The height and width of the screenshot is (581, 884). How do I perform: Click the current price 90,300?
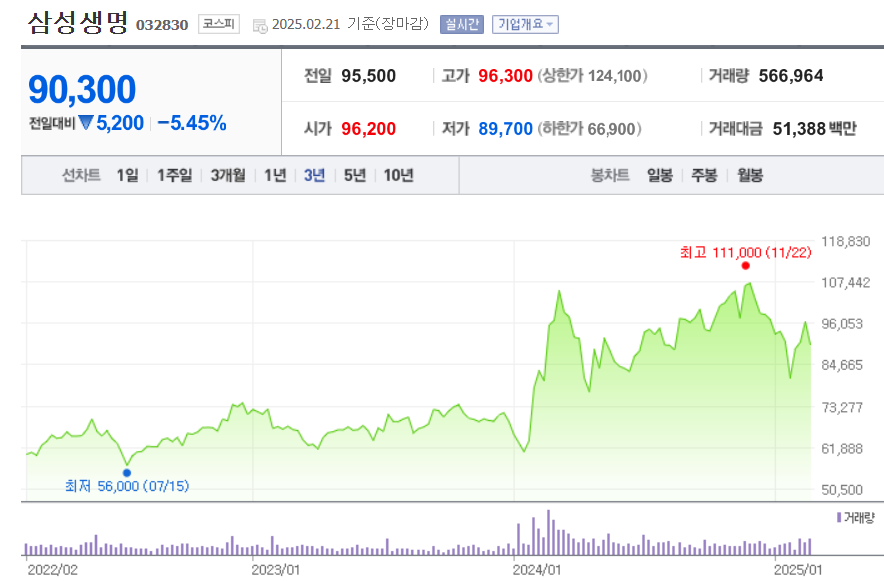pos(82,90)
